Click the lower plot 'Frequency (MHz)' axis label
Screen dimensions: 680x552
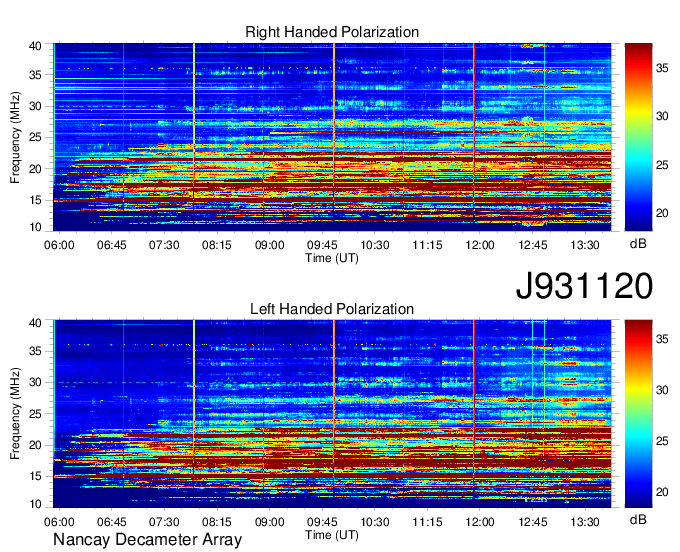15,414
